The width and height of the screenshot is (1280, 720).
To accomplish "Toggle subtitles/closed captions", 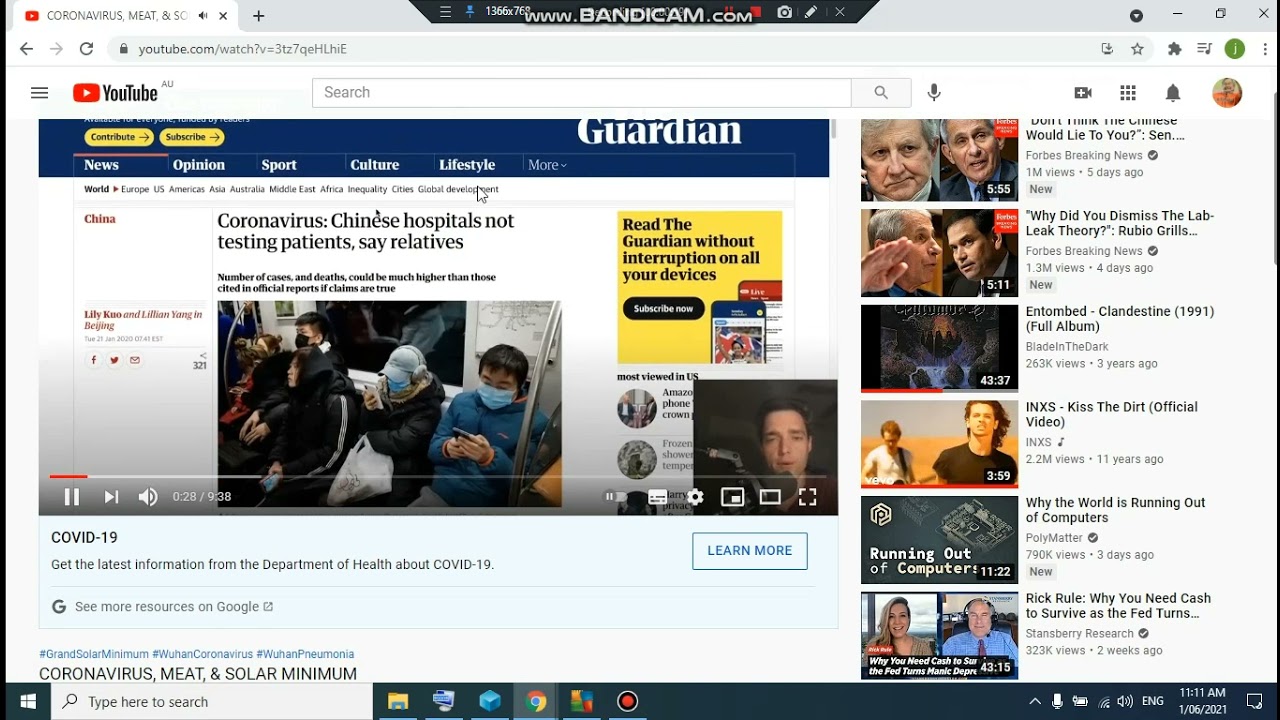I will tap(657, 497).
